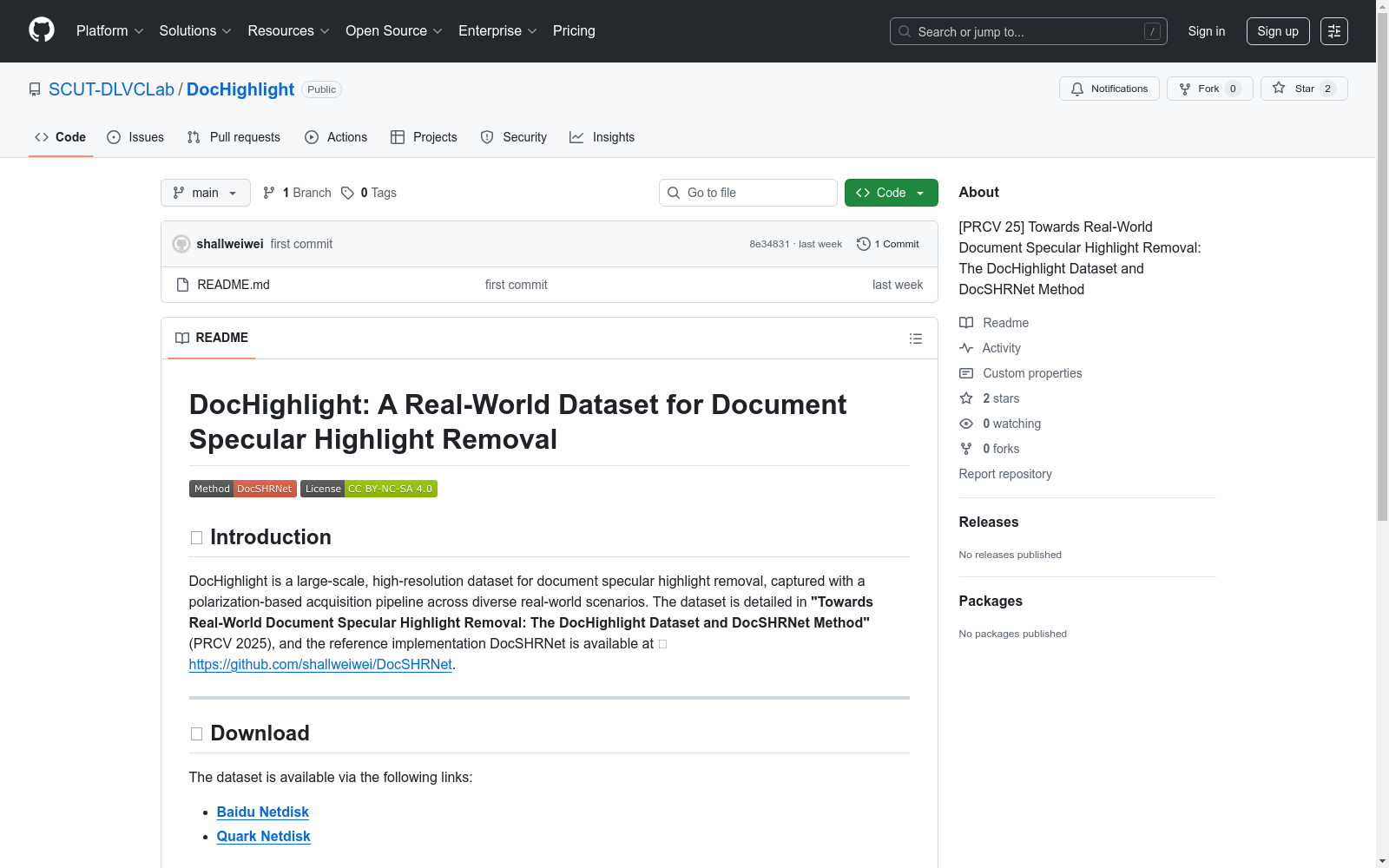This screenshot has width=1389, height=868.
Task: Open the DocSHRNet GitHub URL link
Action: tap(320, 664)
